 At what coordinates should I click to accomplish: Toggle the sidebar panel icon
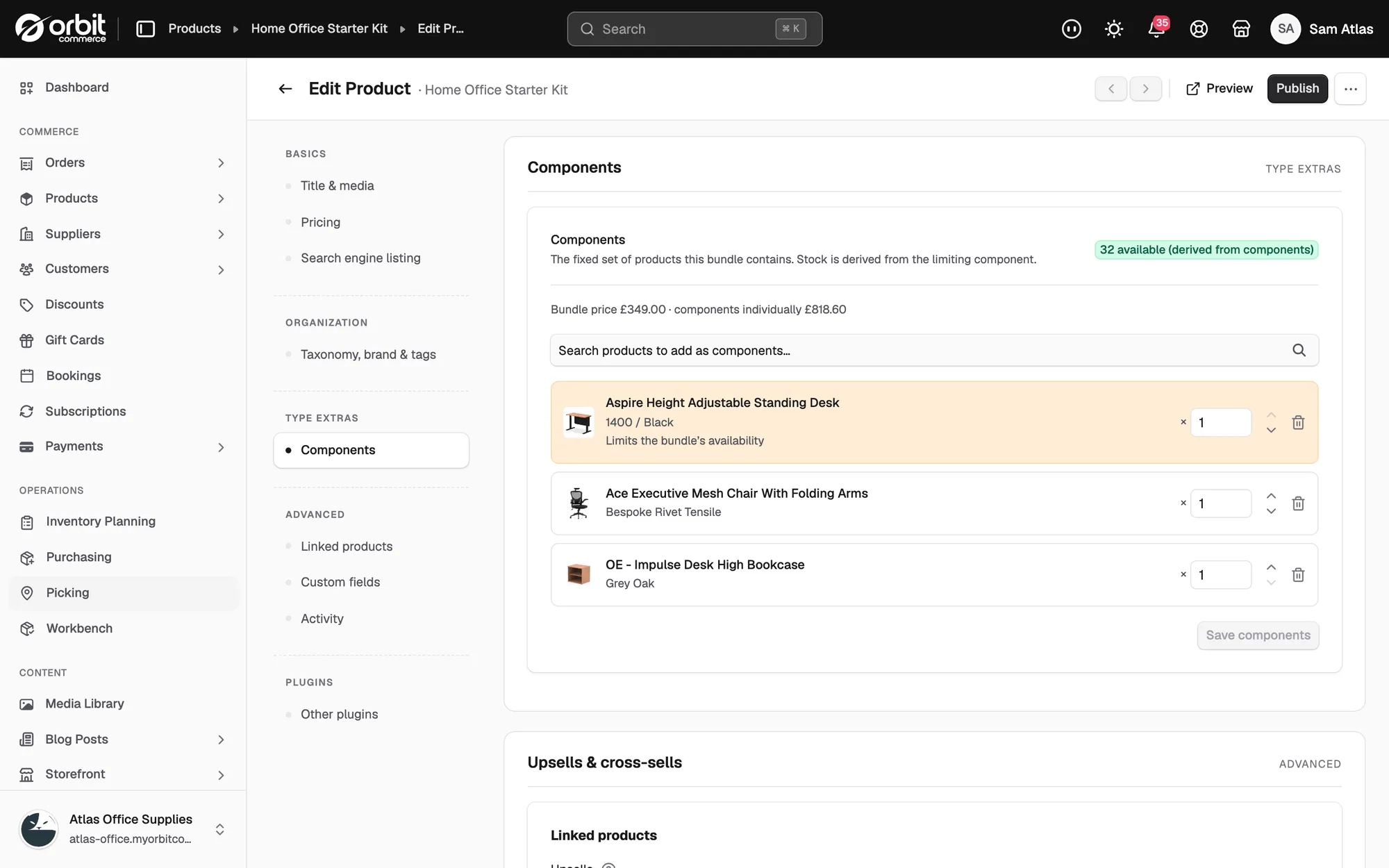click(x=145, y=28)
